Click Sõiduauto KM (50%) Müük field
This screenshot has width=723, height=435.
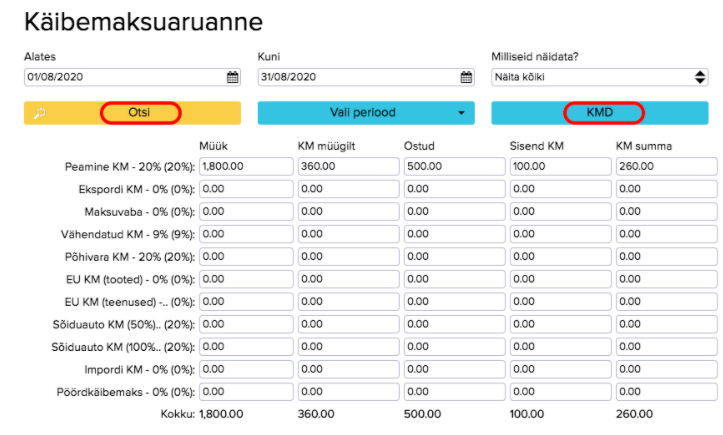point(246,325)
